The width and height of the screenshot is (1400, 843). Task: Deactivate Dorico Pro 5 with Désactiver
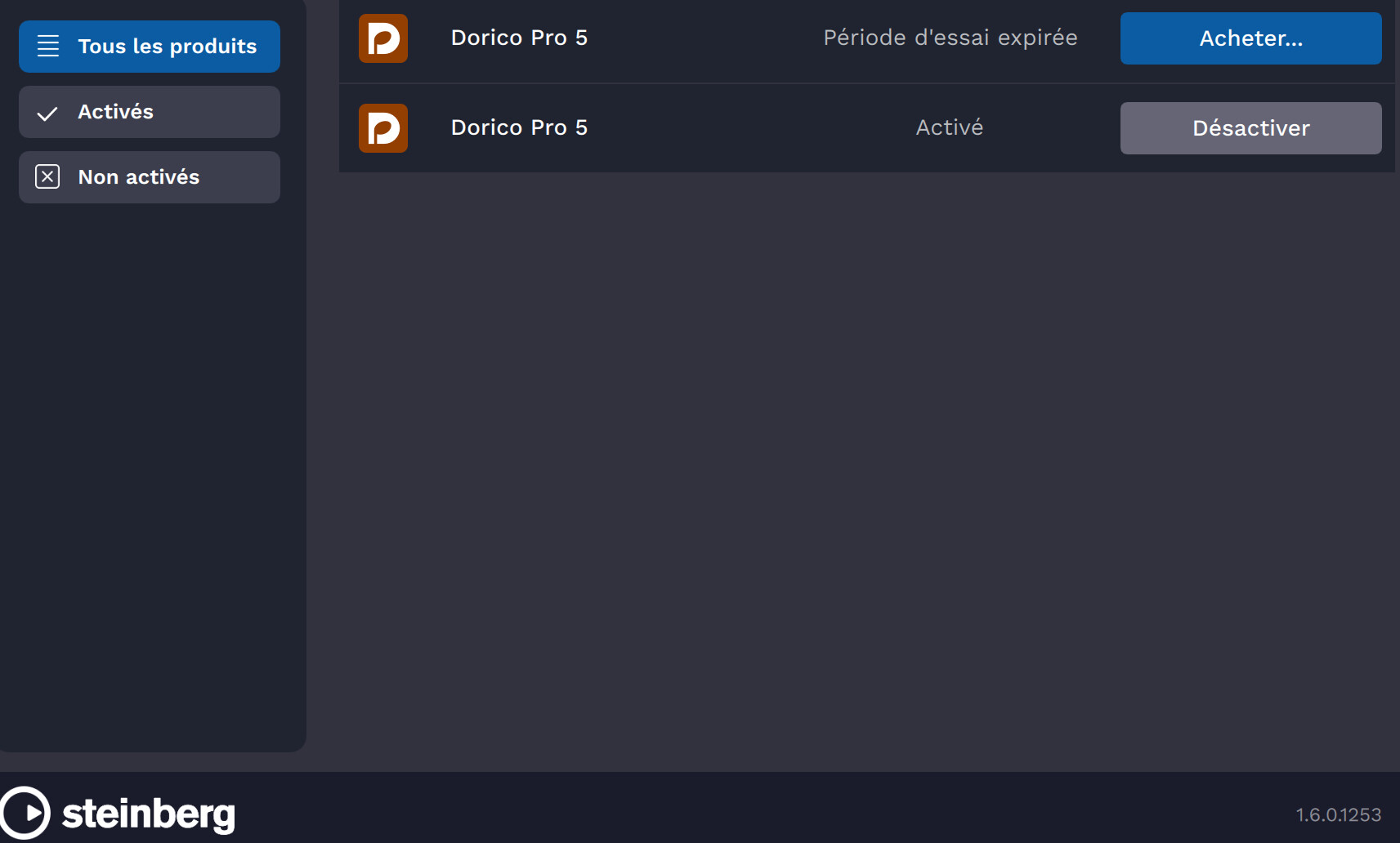(1251, 128)
